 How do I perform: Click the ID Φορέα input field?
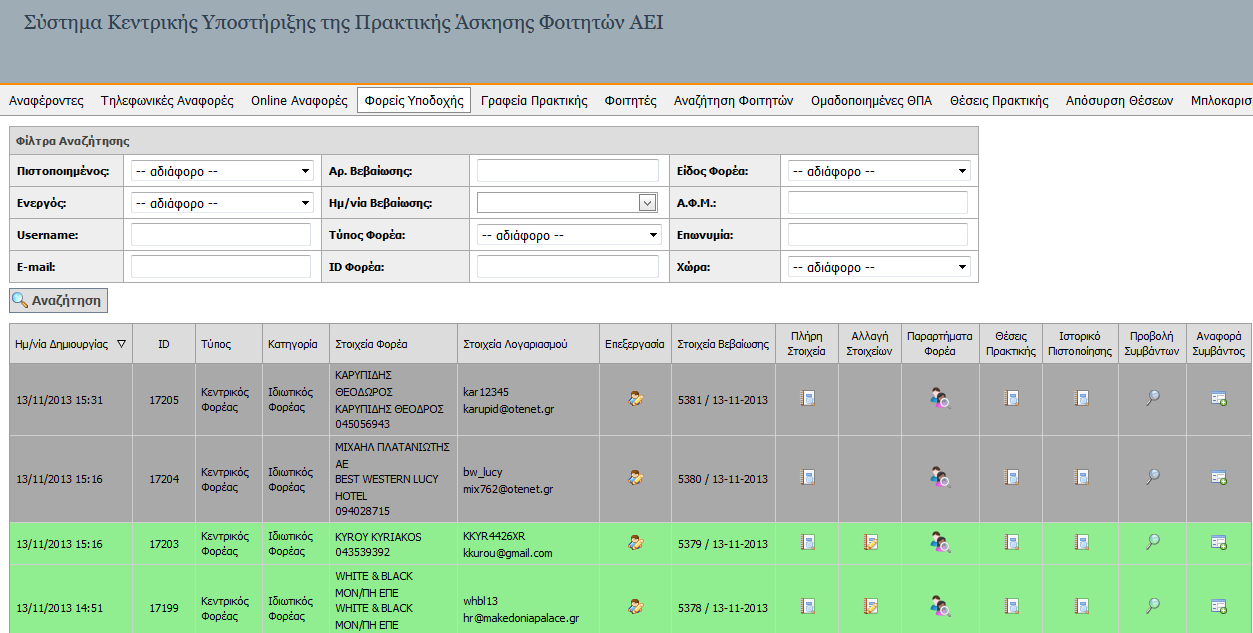click(x=568, y=267)
